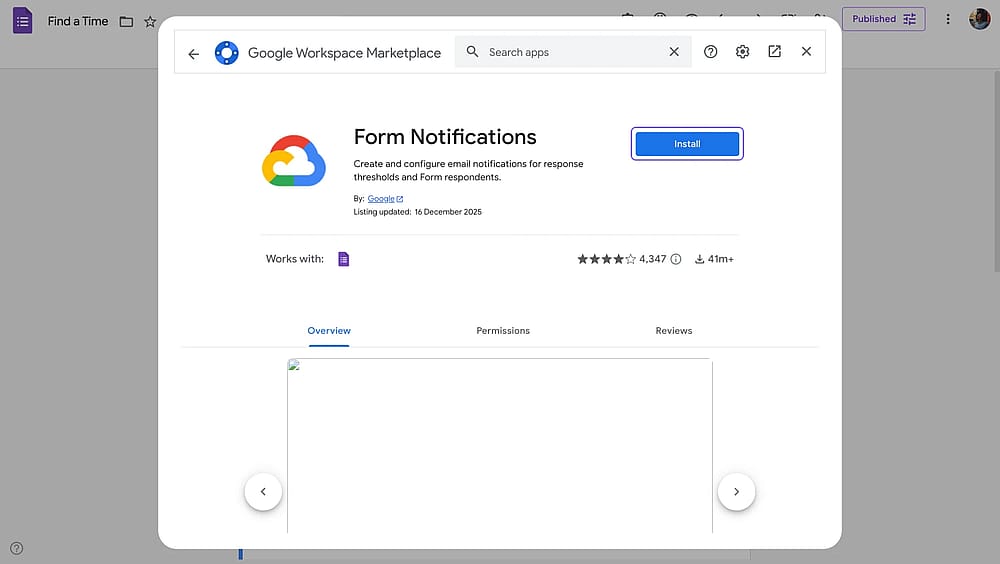Click the Form Notifications cloud logo
1000x564 pixels.
tap(294, 160)
